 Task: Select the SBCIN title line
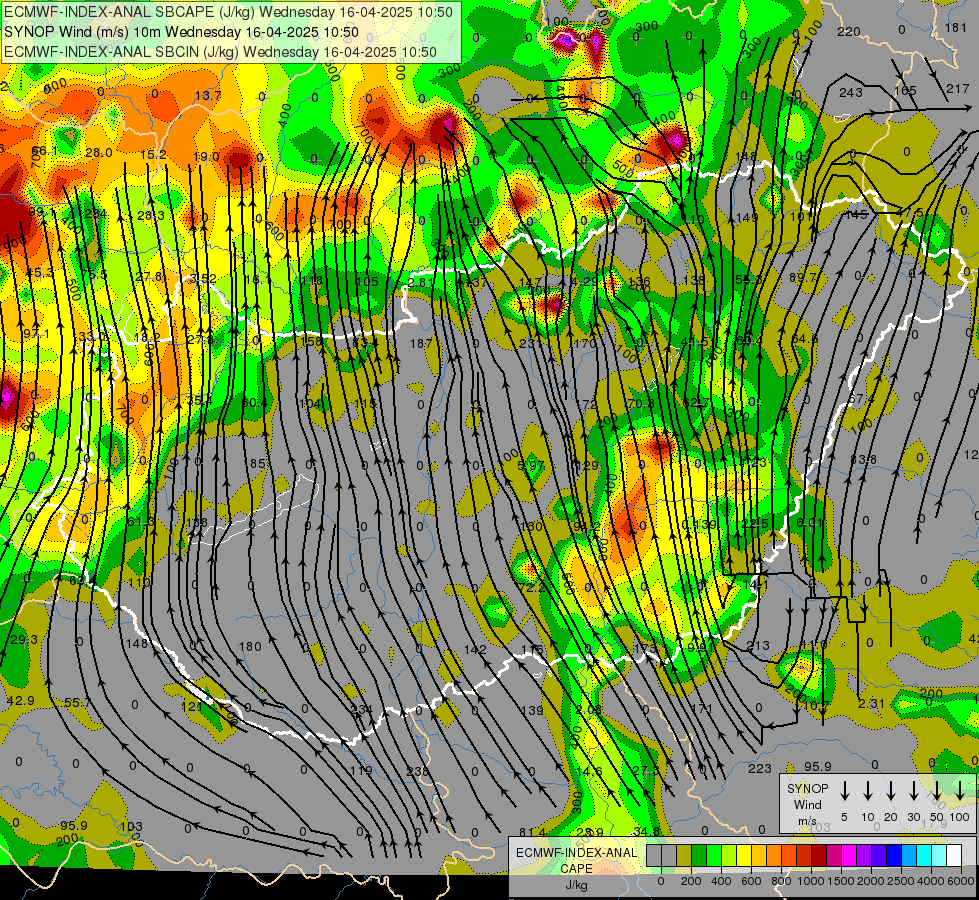(x=220, y=52)
